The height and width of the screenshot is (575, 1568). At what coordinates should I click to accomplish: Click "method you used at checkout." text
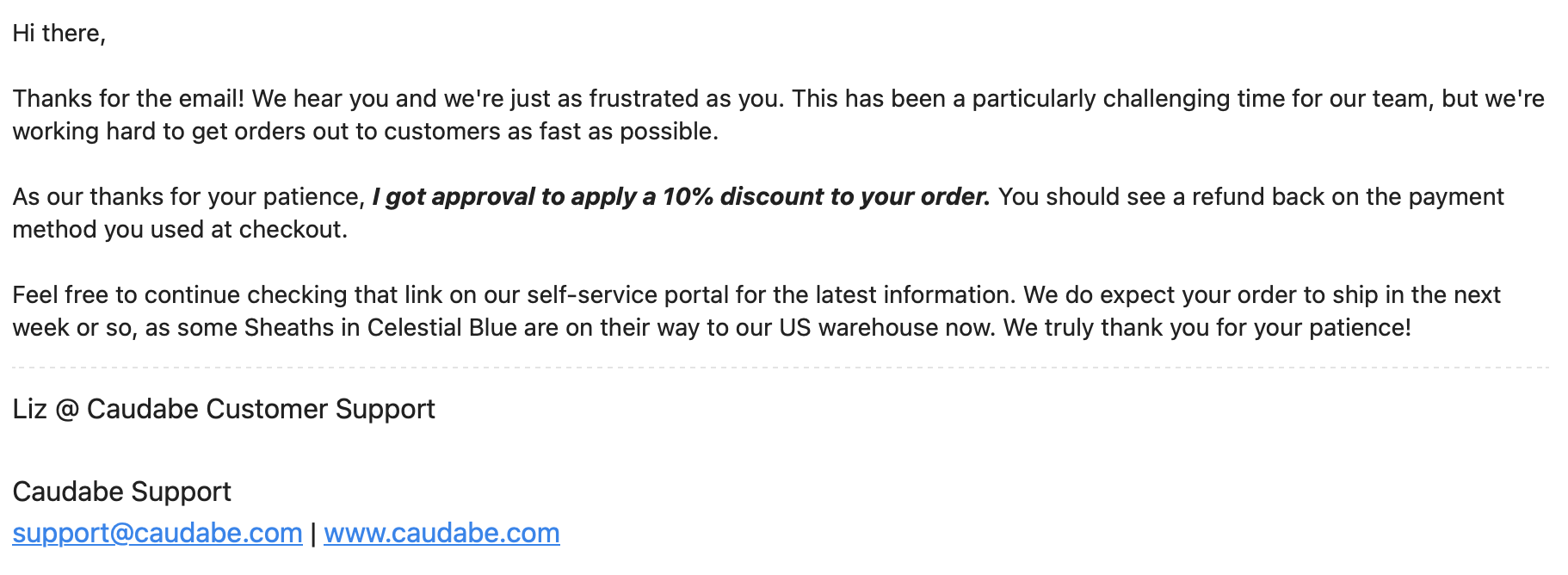click(180, 229)
